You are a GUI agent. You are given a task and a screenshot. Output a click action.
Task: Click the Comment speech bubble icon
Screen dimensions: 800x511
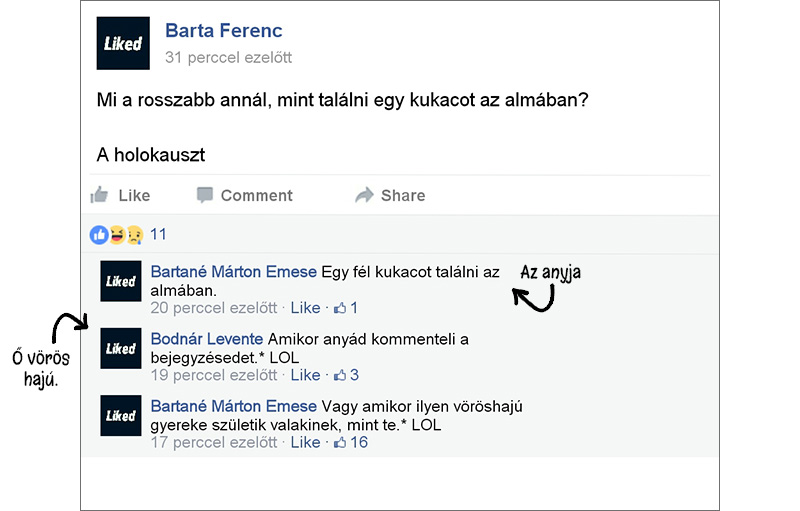(205, 195)
